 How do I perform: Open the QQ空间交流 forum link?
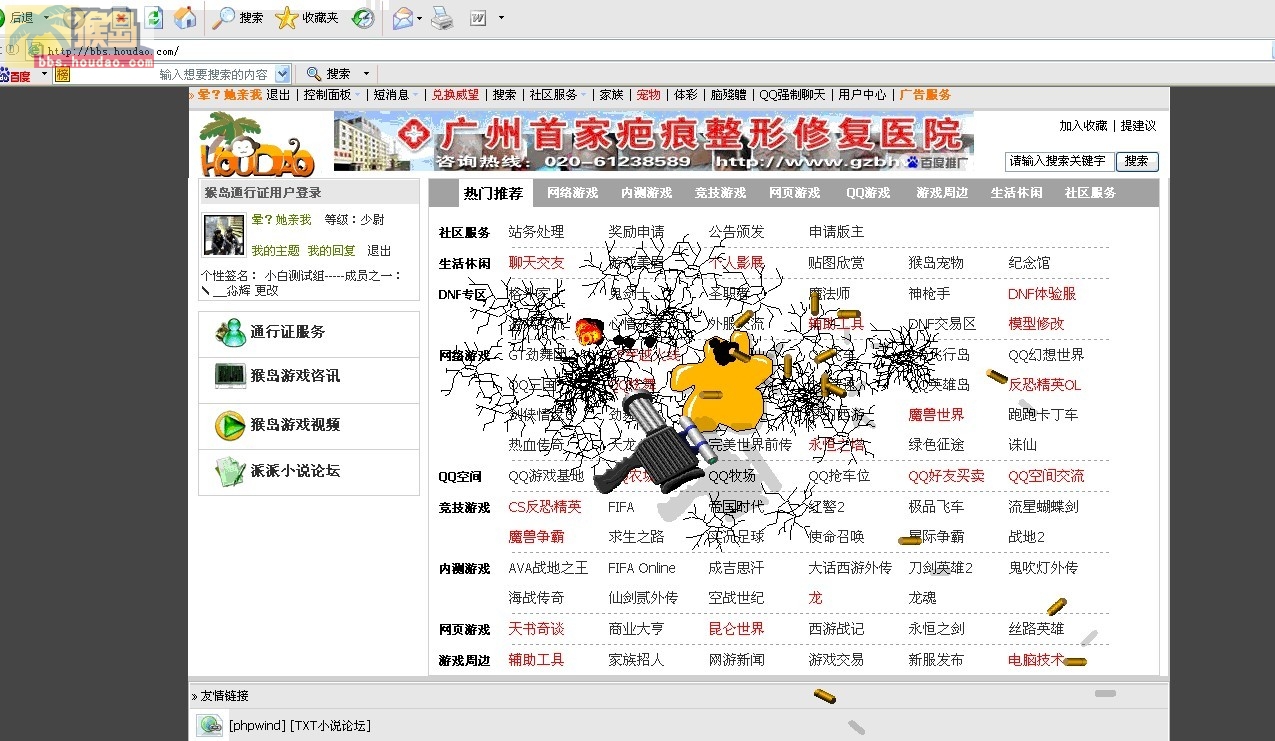(x=1046, y=476)
